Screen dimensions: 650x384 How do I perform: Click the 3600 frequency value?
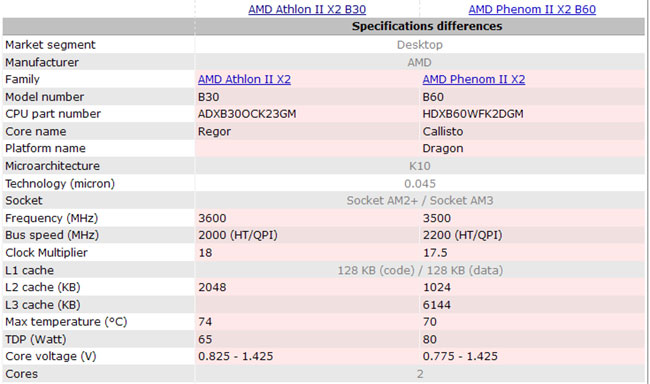(x=212, y=218)
